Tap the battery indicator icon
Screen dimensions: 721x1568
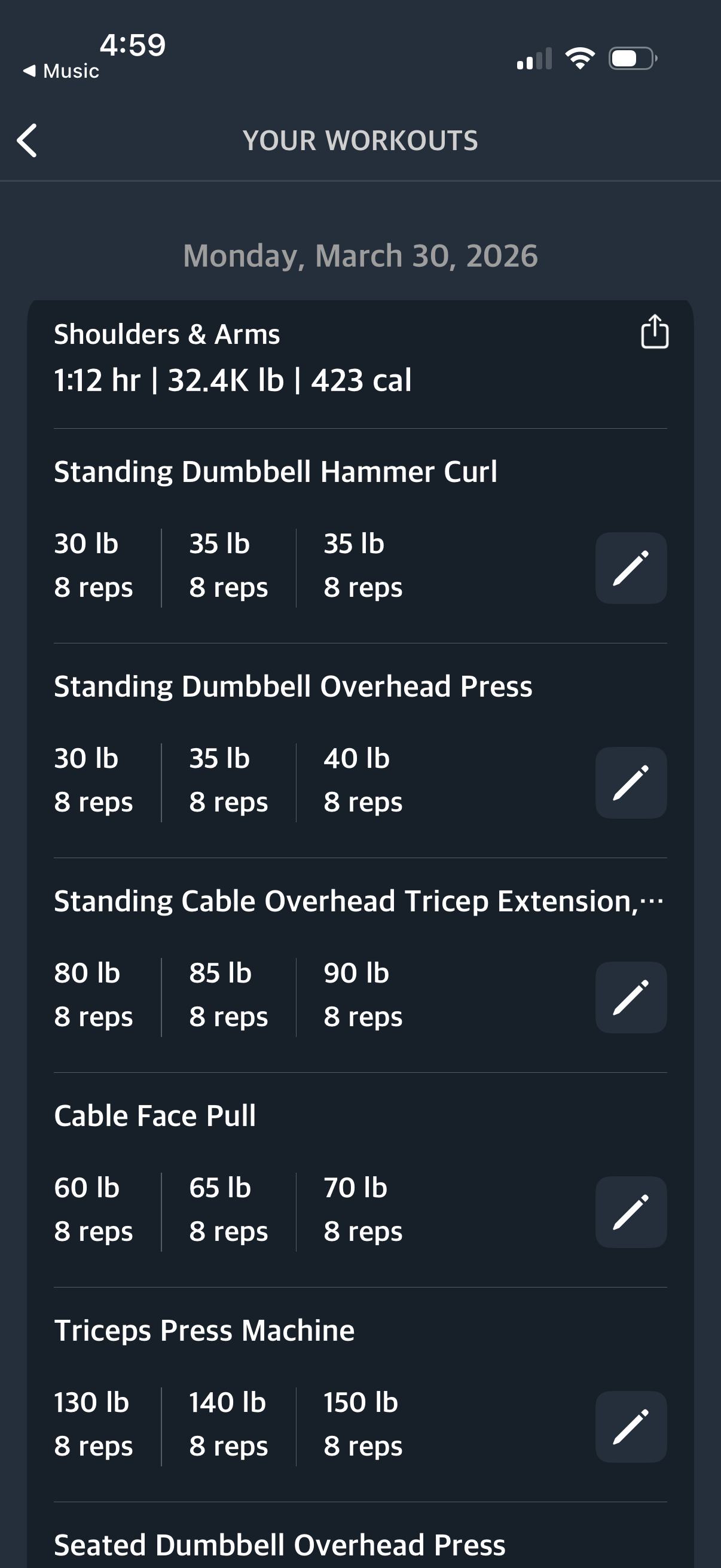633,59
